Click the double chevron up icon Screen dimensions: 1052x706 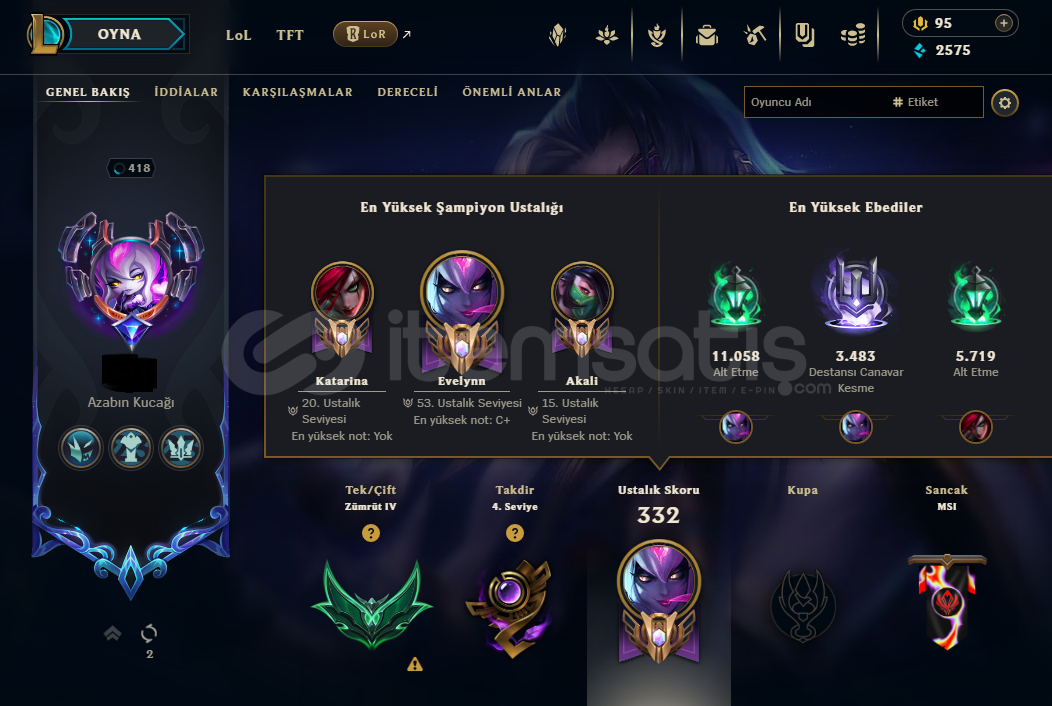tap(113, 632)
